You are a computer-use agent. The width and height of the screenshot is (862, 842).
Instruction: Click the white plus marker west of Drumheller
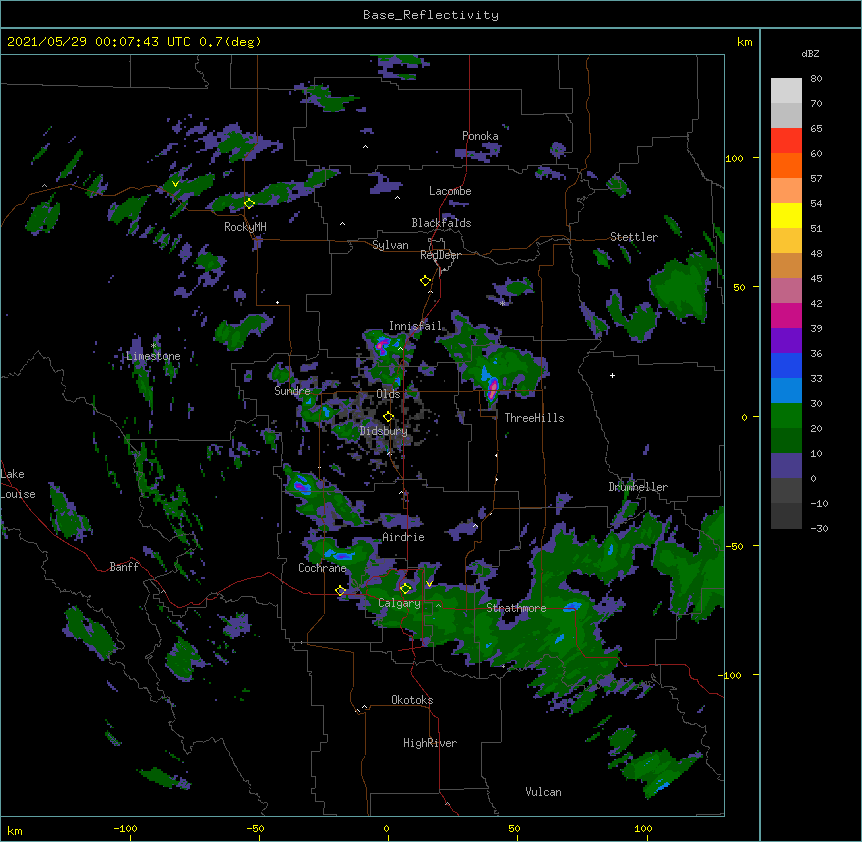point(612,375)
